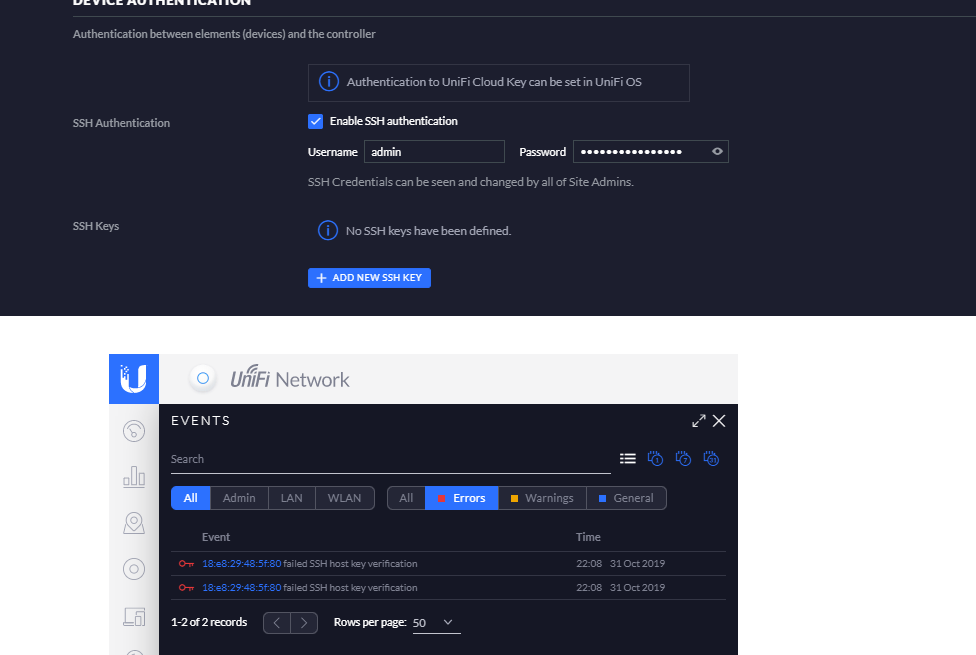Open the Map icon in the sidebar
This screenshot has width=976, height=655.
pos(134,523)
